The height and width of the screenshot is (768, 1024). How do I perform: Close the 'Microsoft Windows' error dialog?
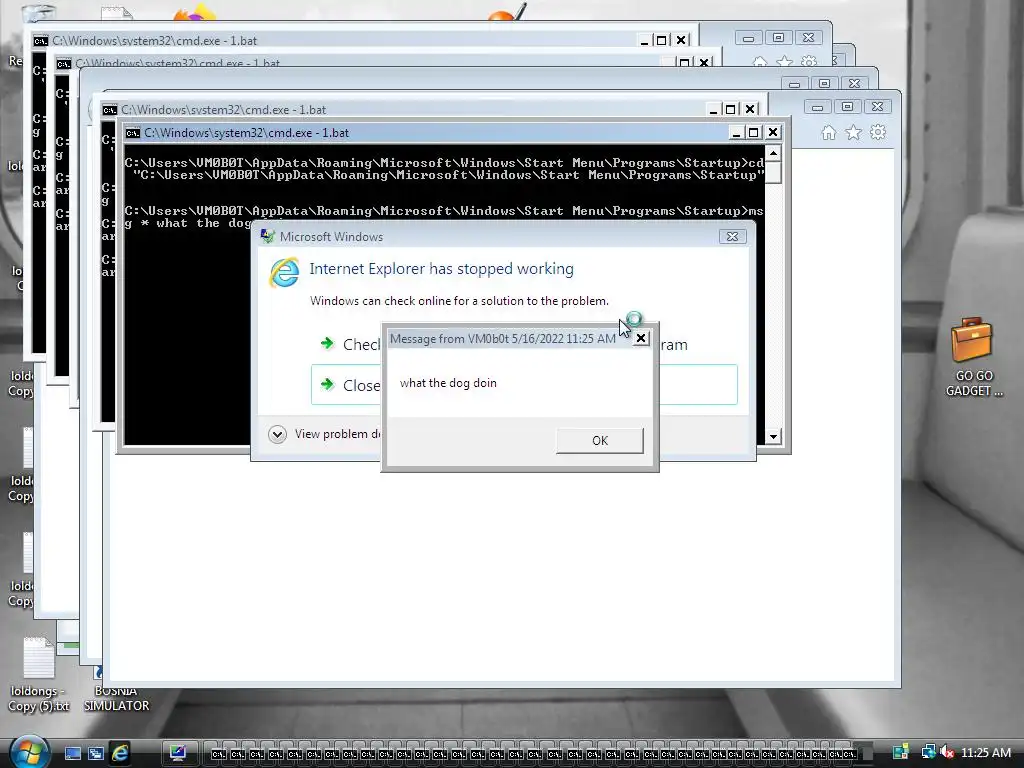click(732, 236)
